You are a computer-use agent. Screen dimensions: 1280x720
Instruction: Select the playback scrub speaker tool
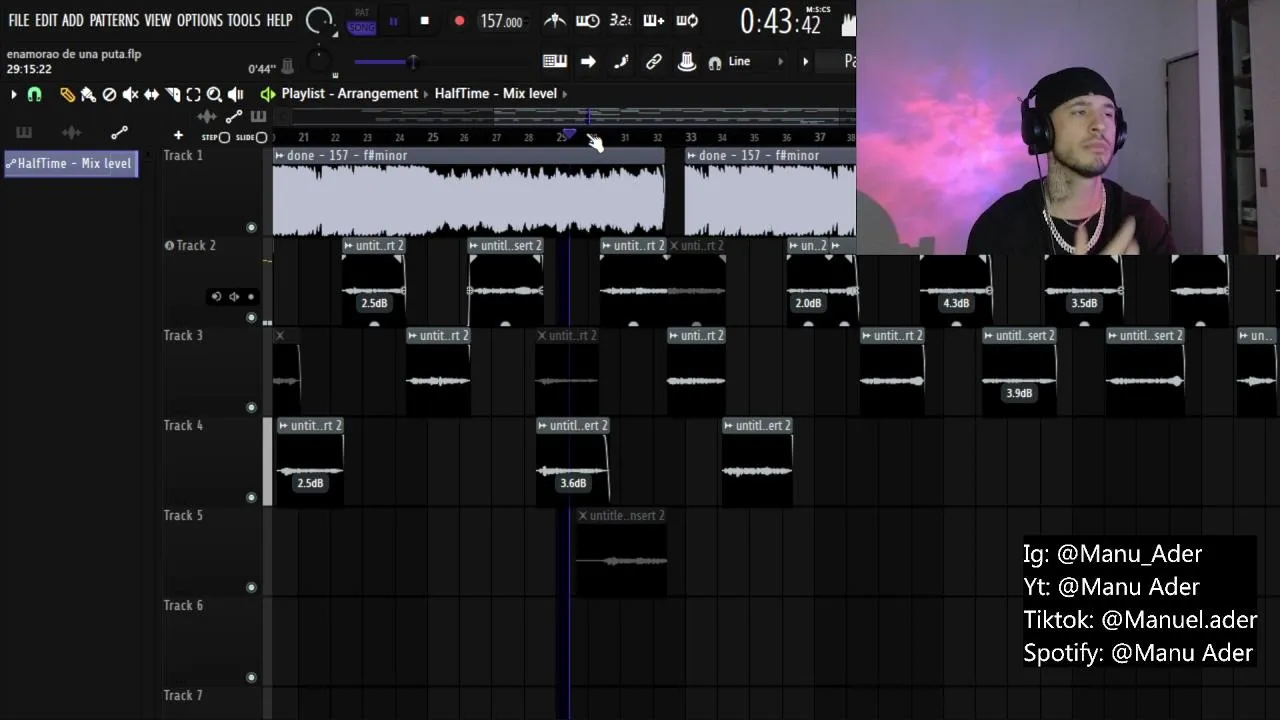pos(236,95)
